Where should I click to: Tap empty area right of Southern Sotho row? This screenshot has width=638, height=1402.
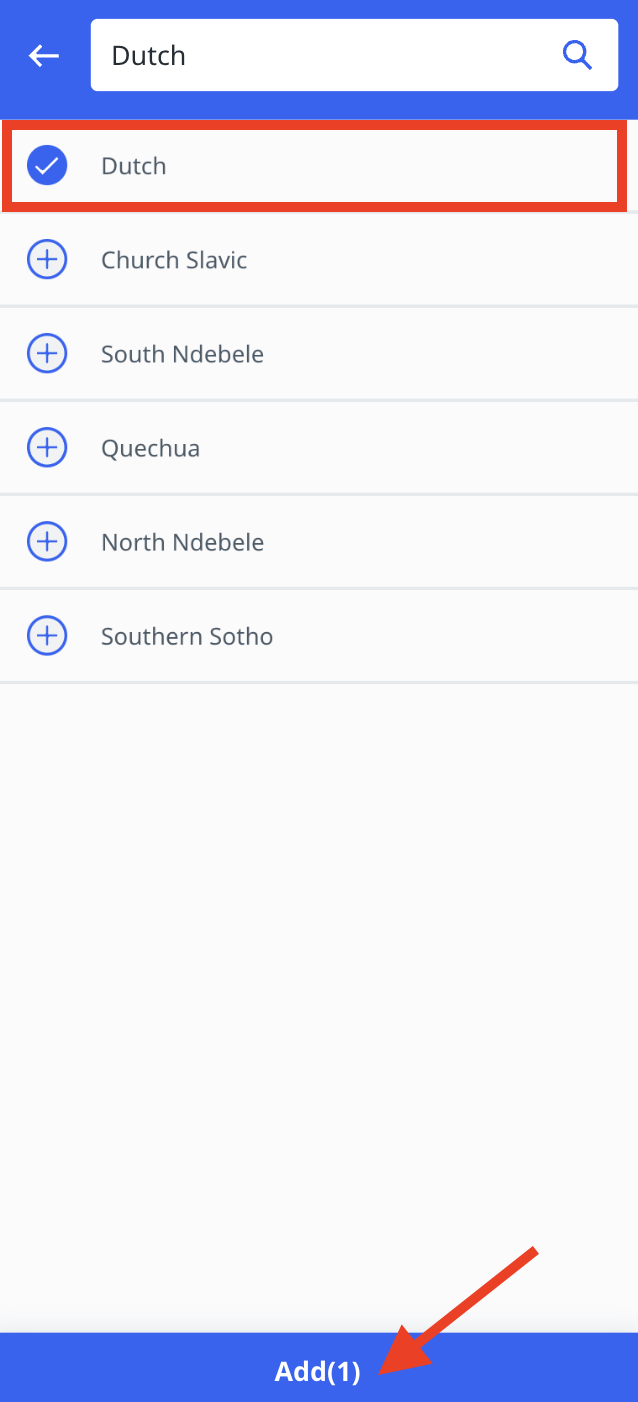[456, 636]
